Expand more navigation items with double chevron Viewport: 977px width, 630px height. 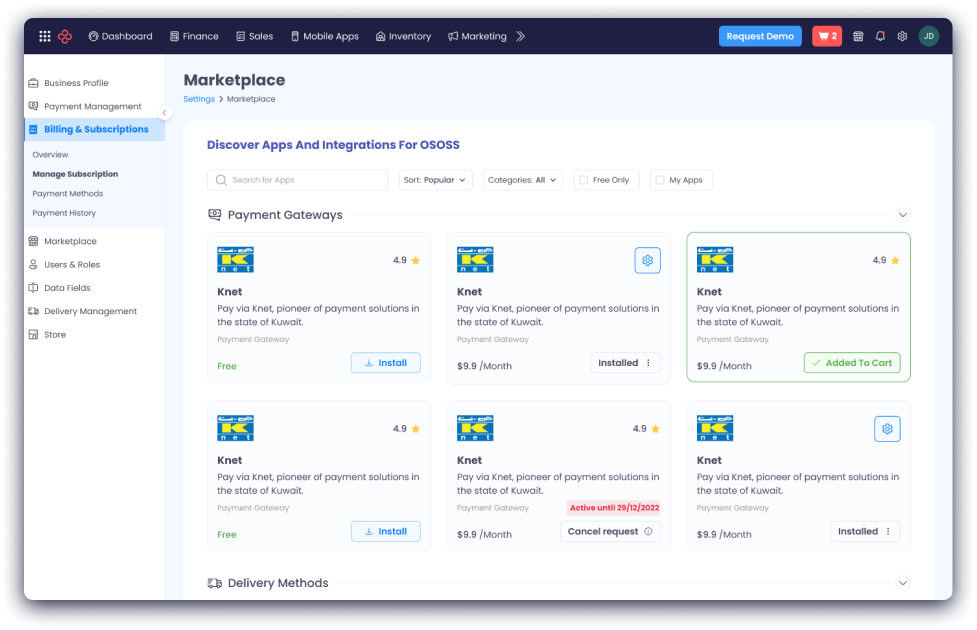point(520,36)
